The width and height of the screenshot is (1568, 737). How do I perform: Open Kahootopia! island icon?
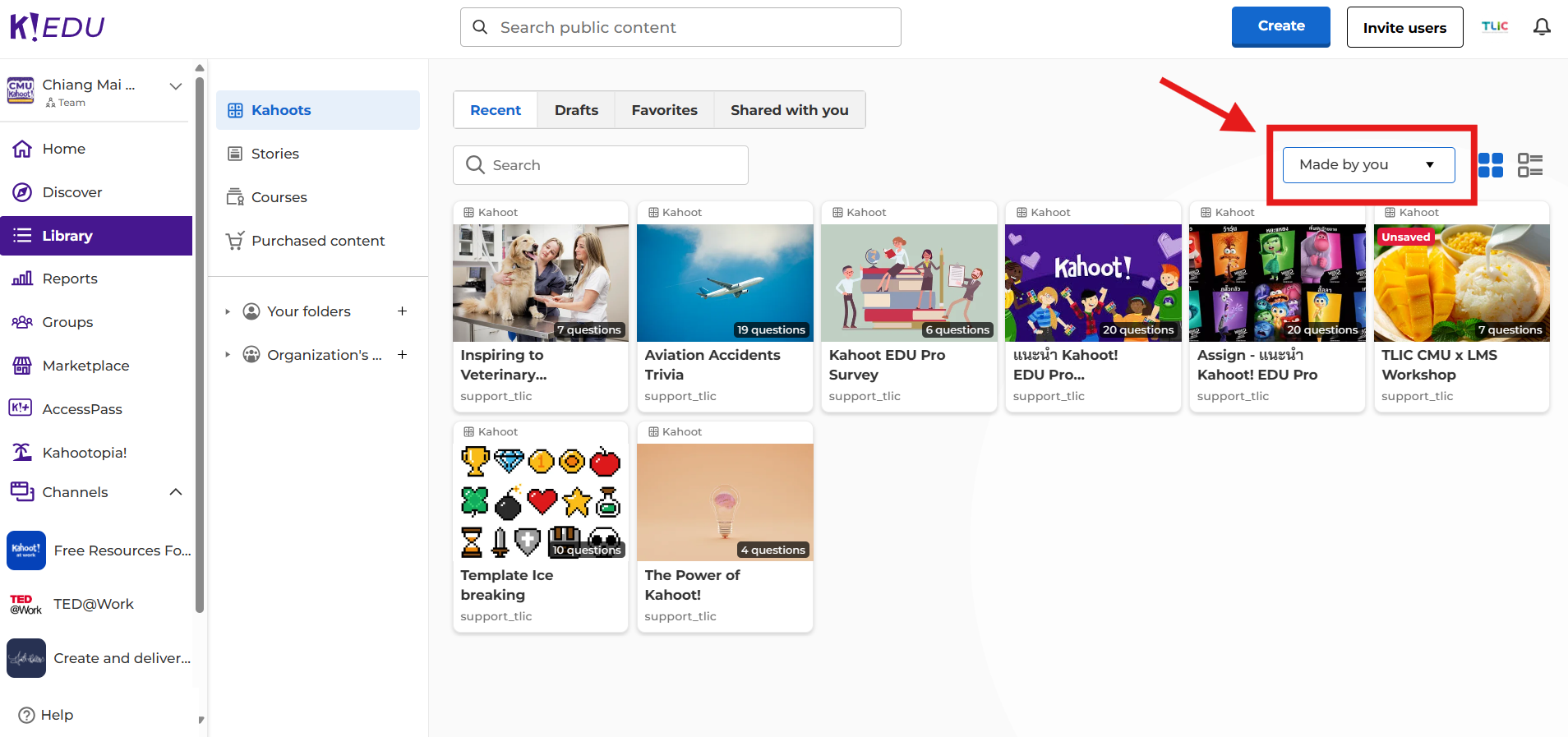22,453
